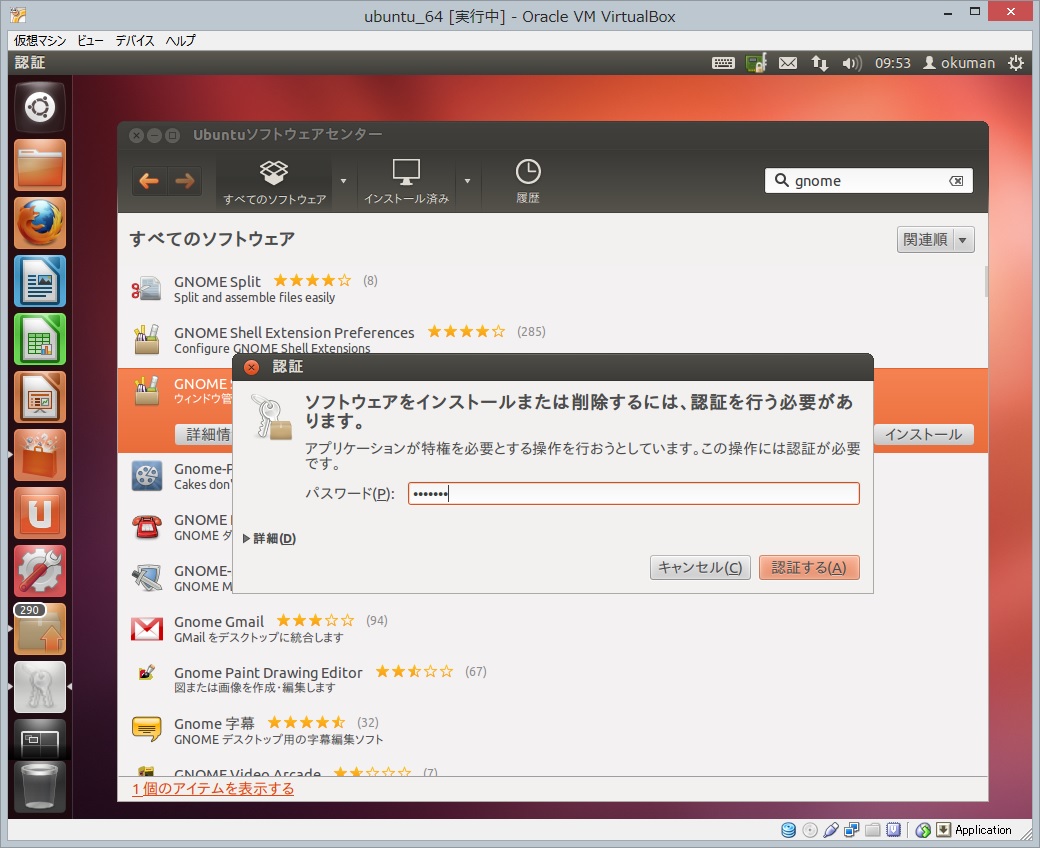This screenshot has height=848, width=1040.
Task: Launch Firefox from the Ubuntu launcher
Action: [x=40, y=223]
